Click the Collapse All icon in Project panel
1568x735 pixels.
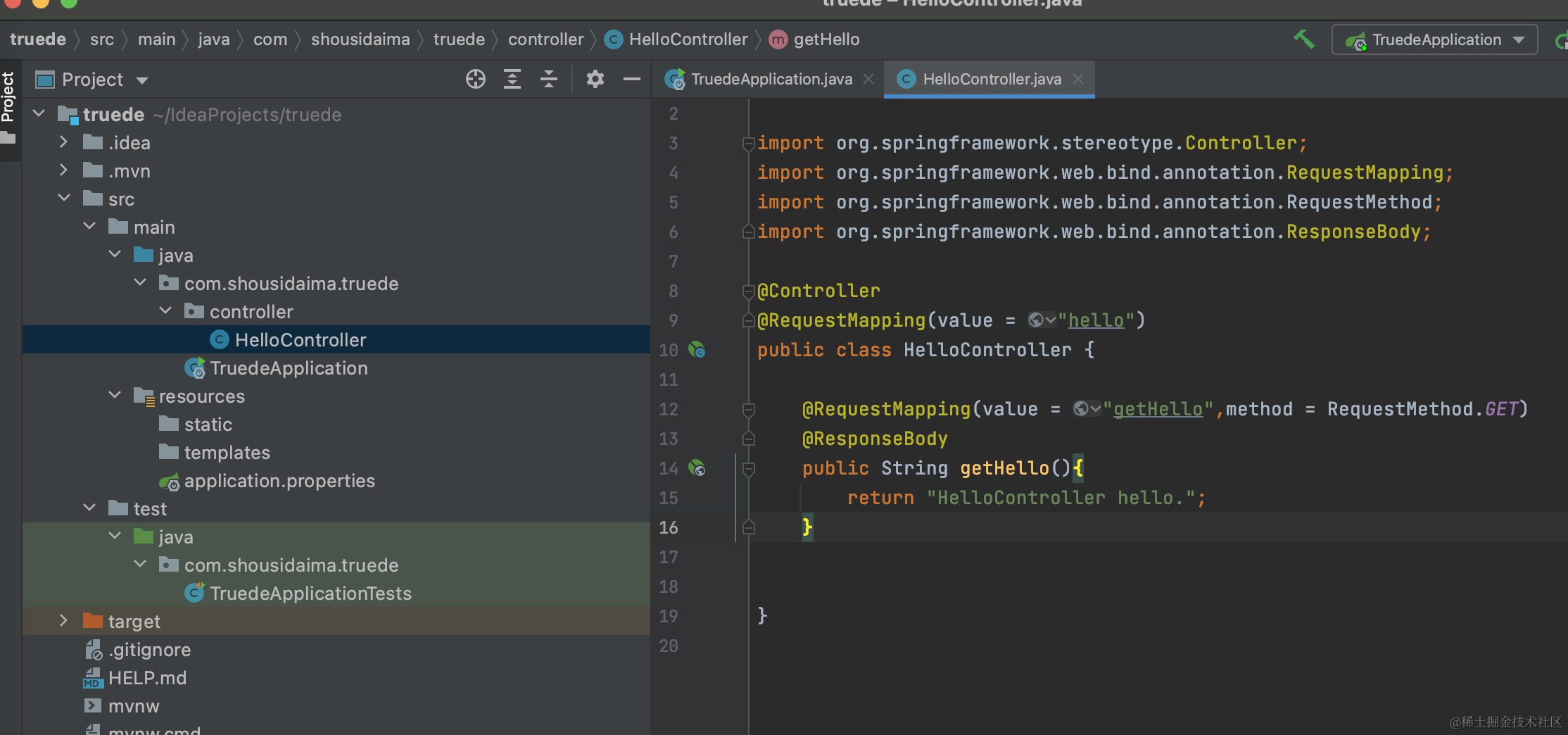(549, 80)
